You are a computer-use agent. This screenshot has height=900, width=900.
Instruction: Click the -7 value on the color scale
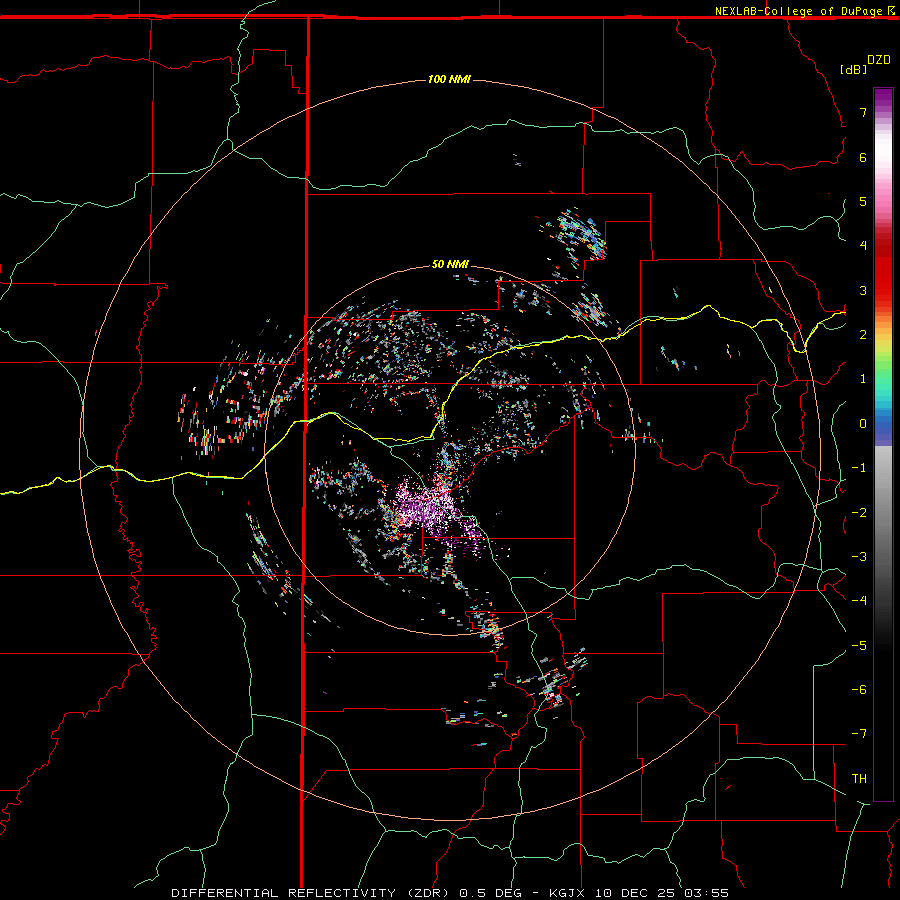pyautogui.click(x=859, y=734)
